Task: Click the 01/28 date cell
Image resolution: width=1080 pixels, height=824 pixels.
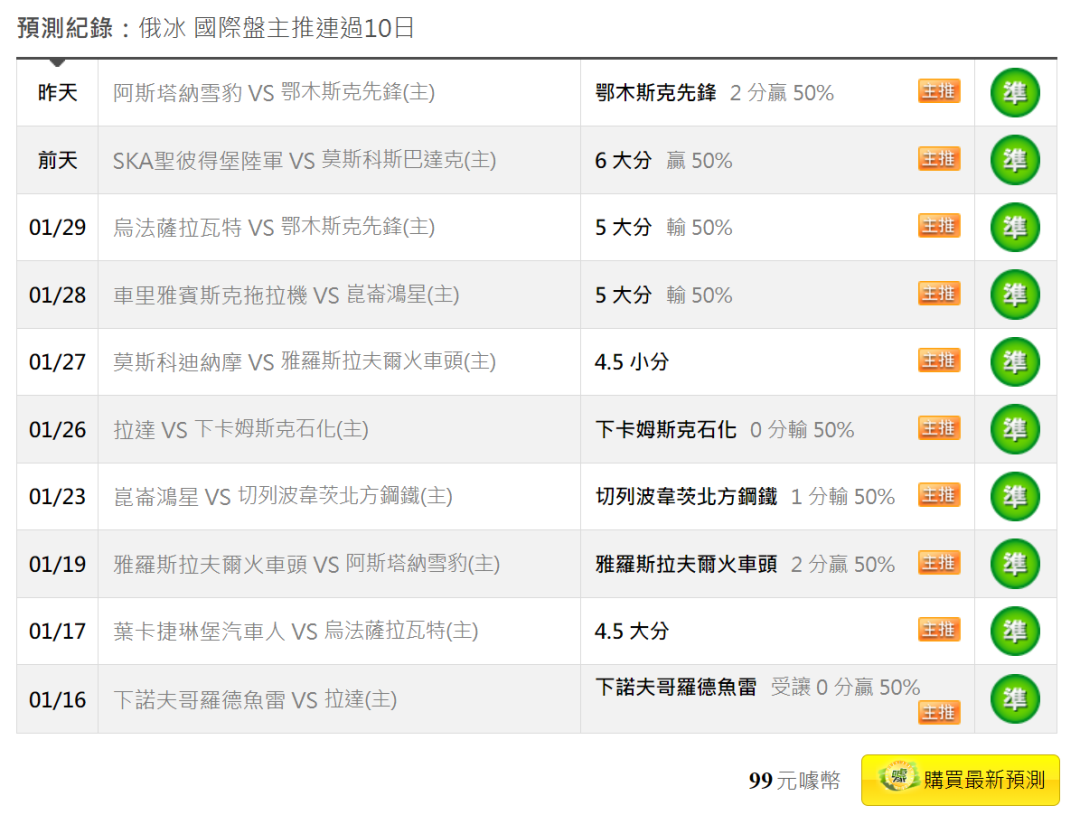Action: tap(57, 295)
